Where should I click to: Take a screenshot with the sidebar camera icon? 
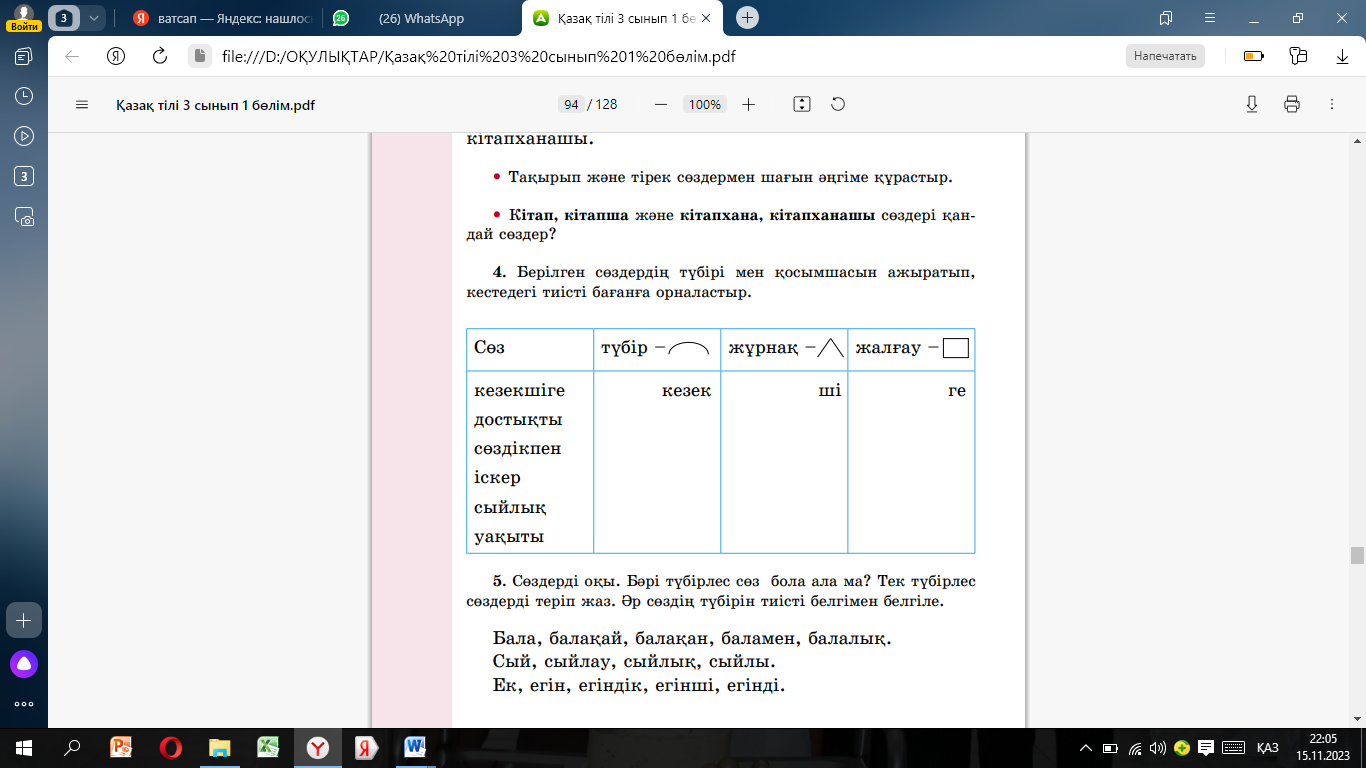coord(24,216)
